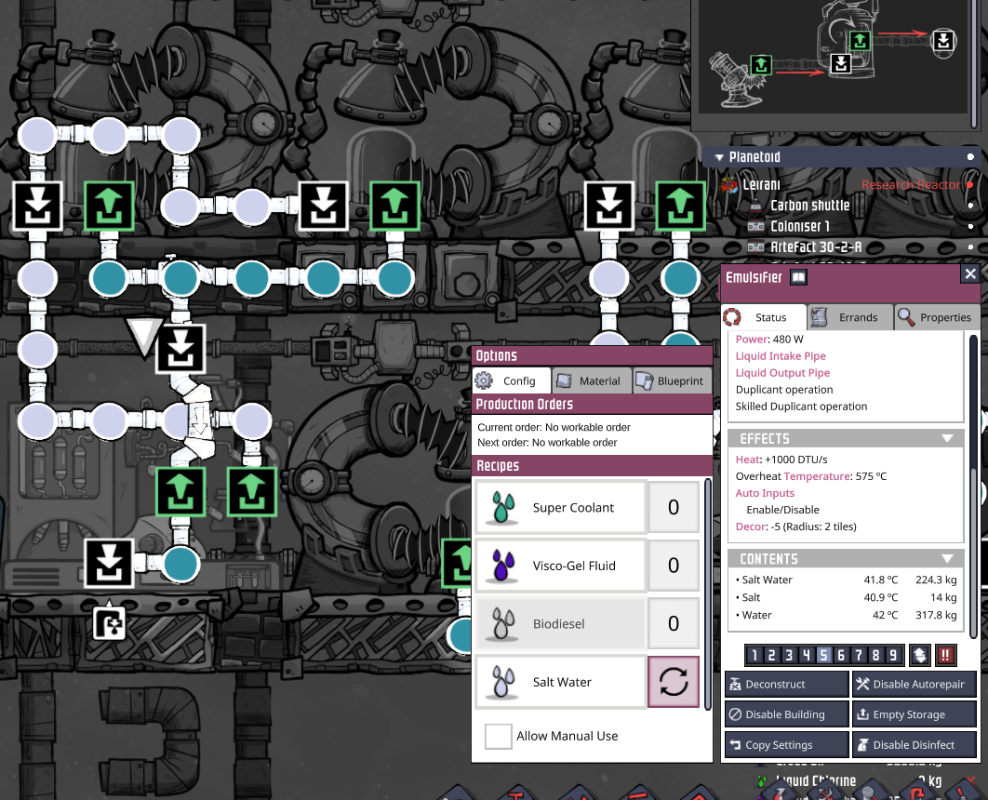The height and width of the screenshot is (800, 988).
Task: Open the Blueprint tab
Action: point(672,380)
